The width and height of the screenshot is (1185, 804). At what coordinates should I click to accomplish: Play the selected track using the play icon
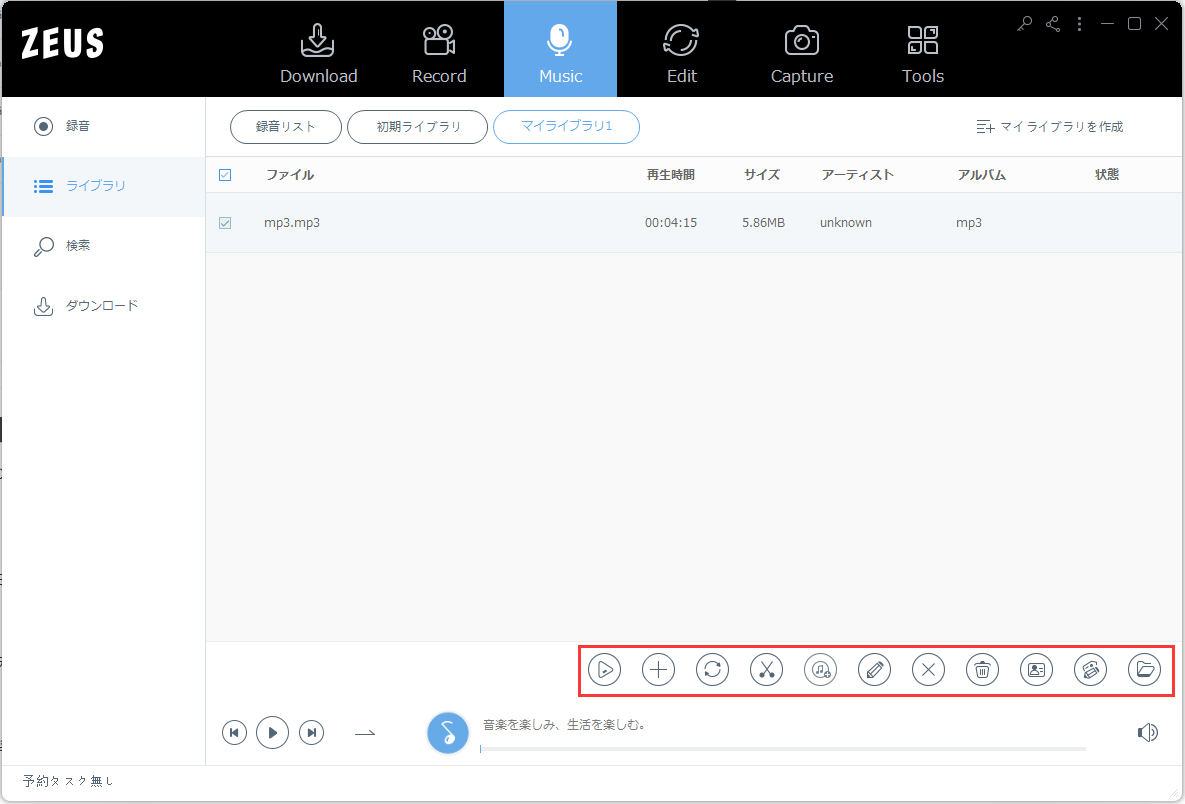[x=604, y=669]
